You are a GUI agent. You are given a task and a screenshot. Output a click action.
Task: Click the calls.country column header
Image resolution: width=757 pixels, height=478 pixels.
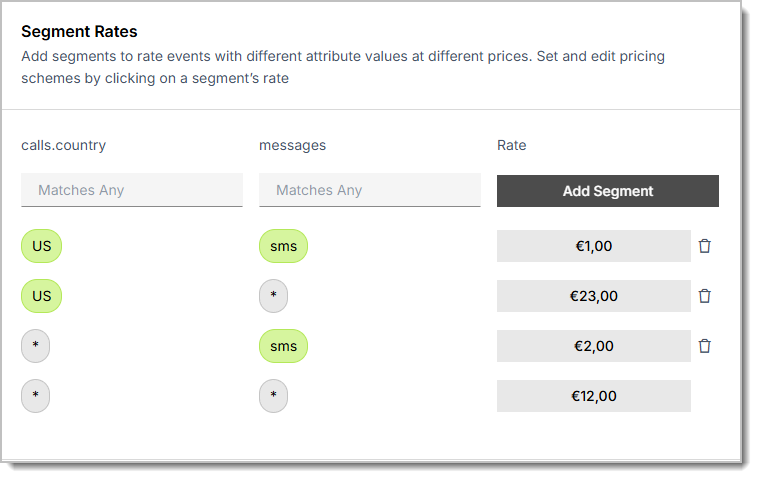coord(63,145)
